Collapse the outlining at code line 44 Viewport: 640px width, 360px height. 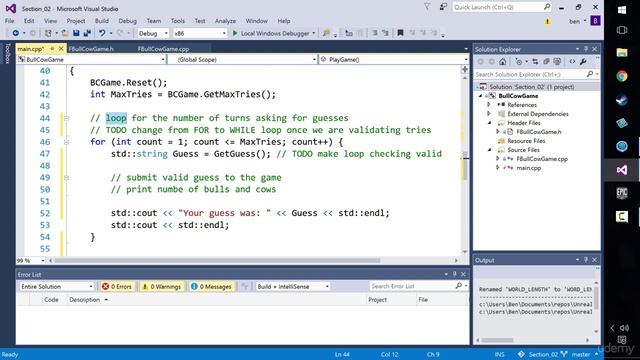66,118
